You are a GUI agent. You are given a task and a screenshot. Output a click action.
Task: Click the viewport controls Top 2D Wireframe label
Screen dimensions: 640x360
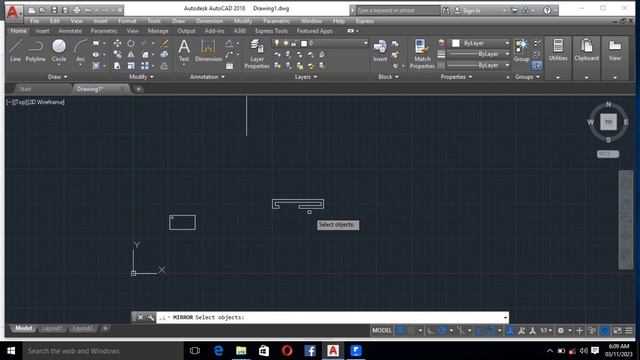click(x=36, y=102)
